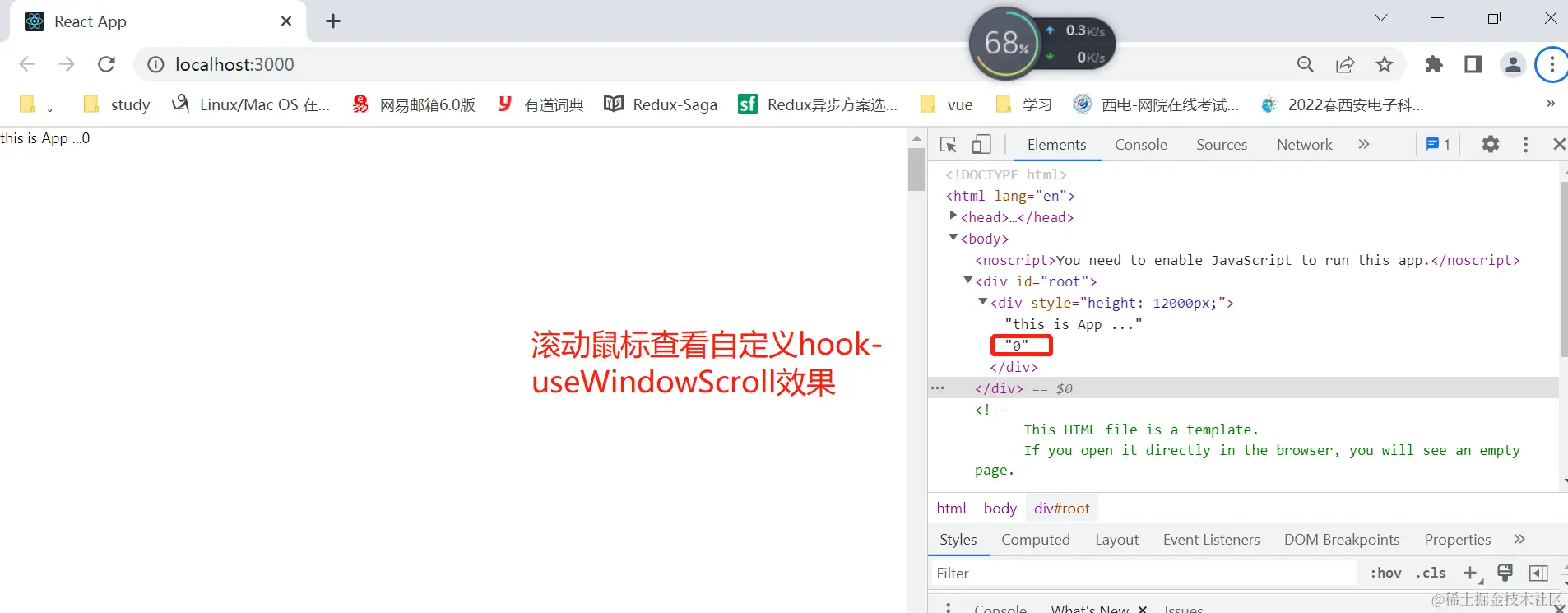Click the Styles Filter input field
This screenshot has width=1568, height=613.
1144,574
